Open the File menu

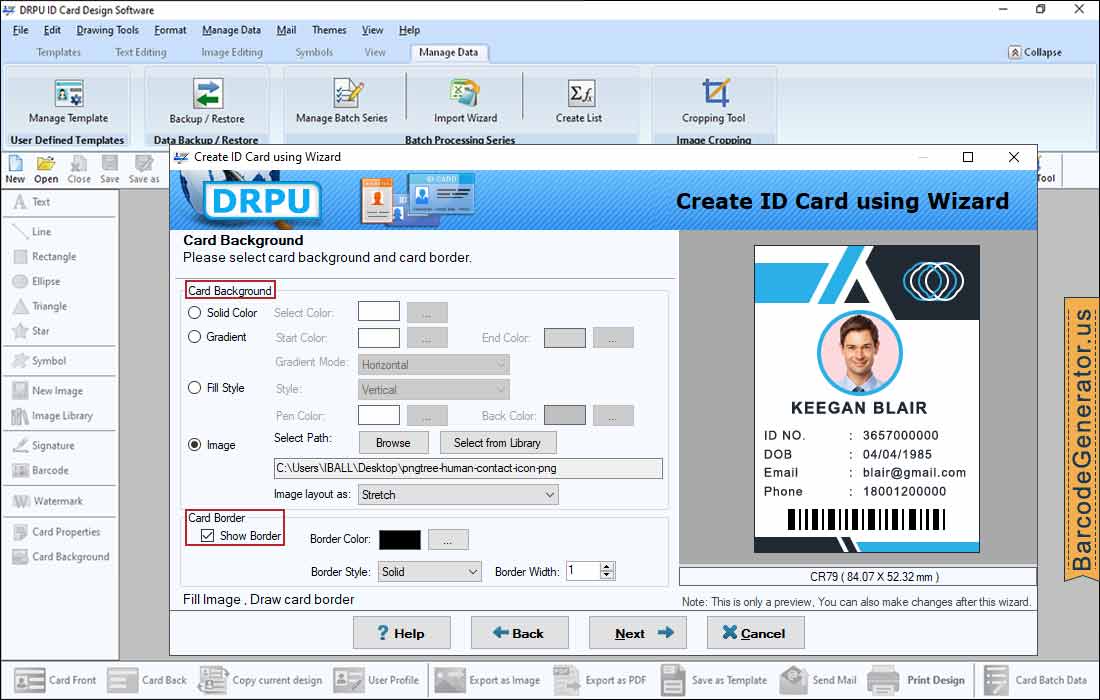[x=20, y=30]
